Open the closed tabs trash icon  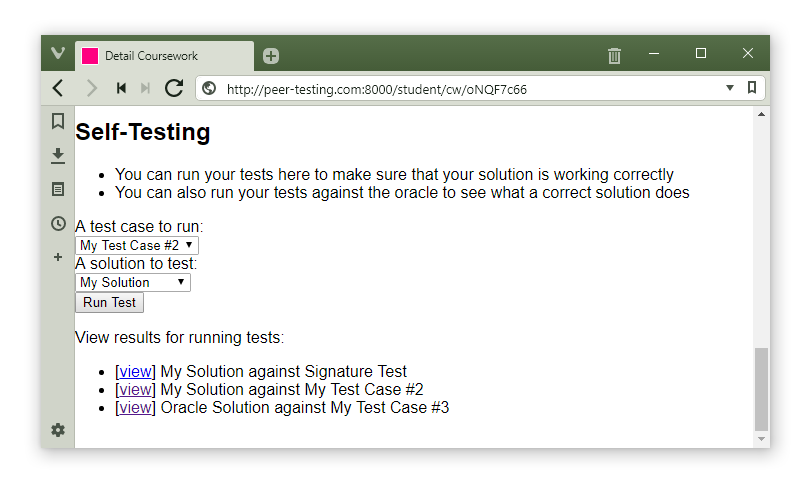coord(614,56)
